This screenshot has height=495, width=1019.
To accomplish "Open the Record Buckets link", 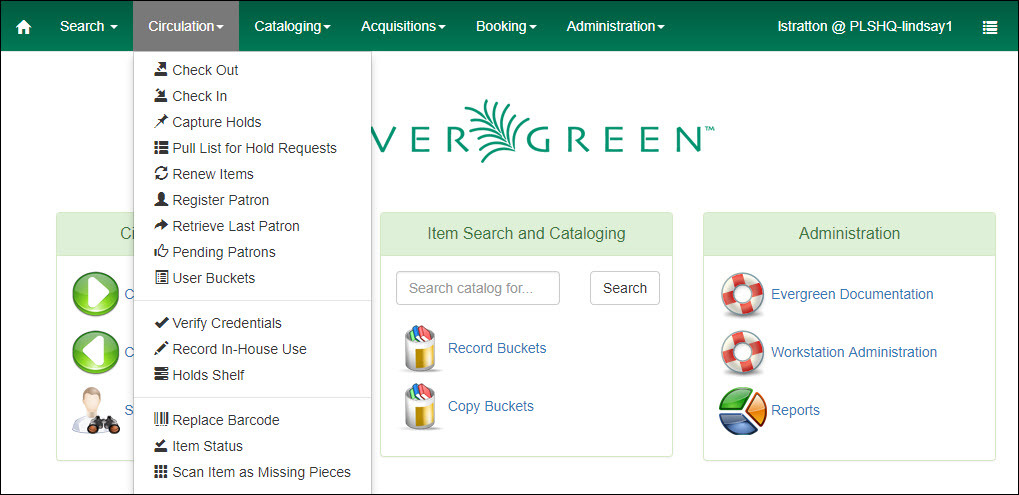I will tap(497, 348).
